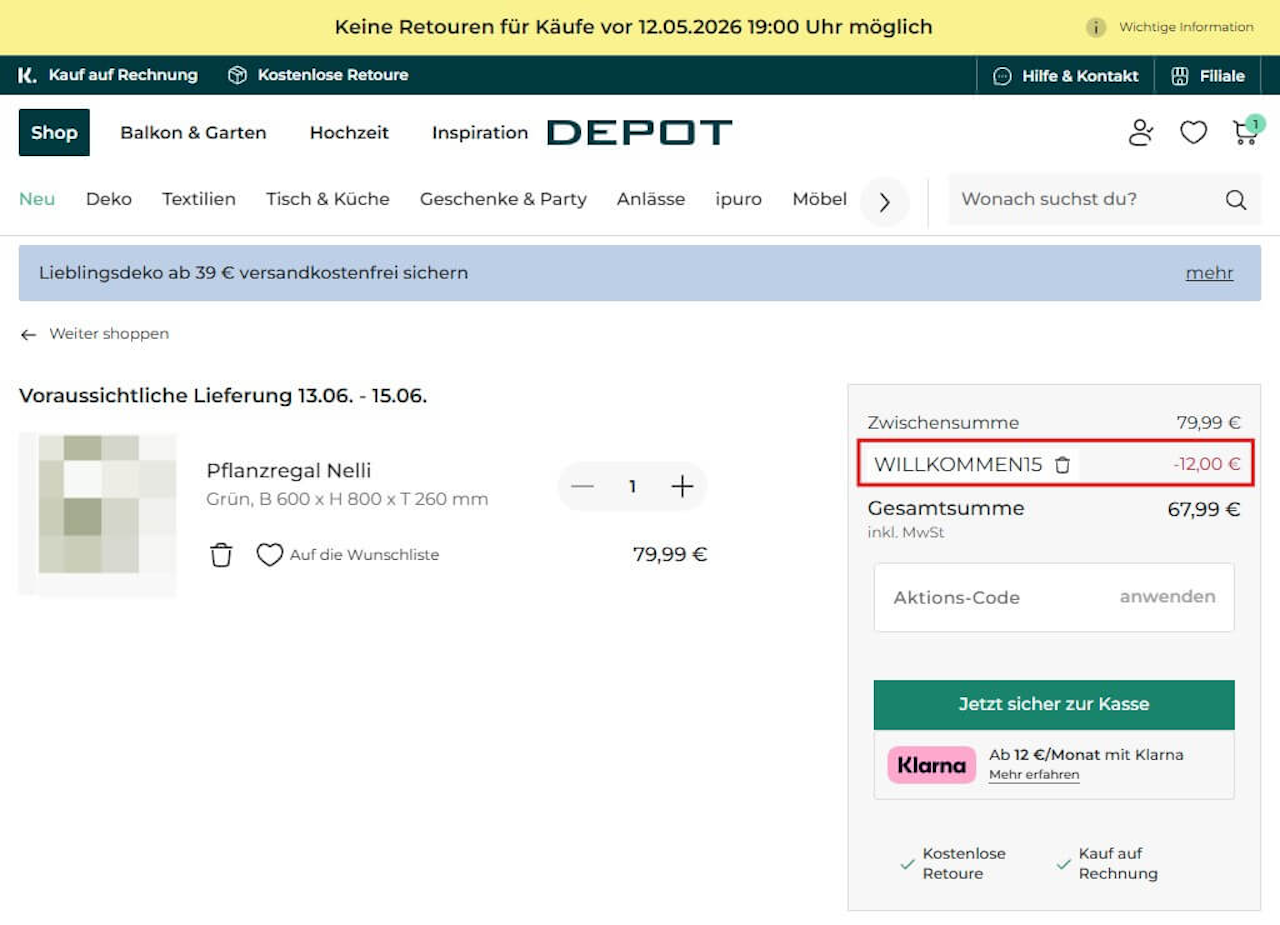This screenshot has width=1280, height=925.
Task: Click the Pflanzregal Nelli product thumbnail
Action: pos(98,515)
